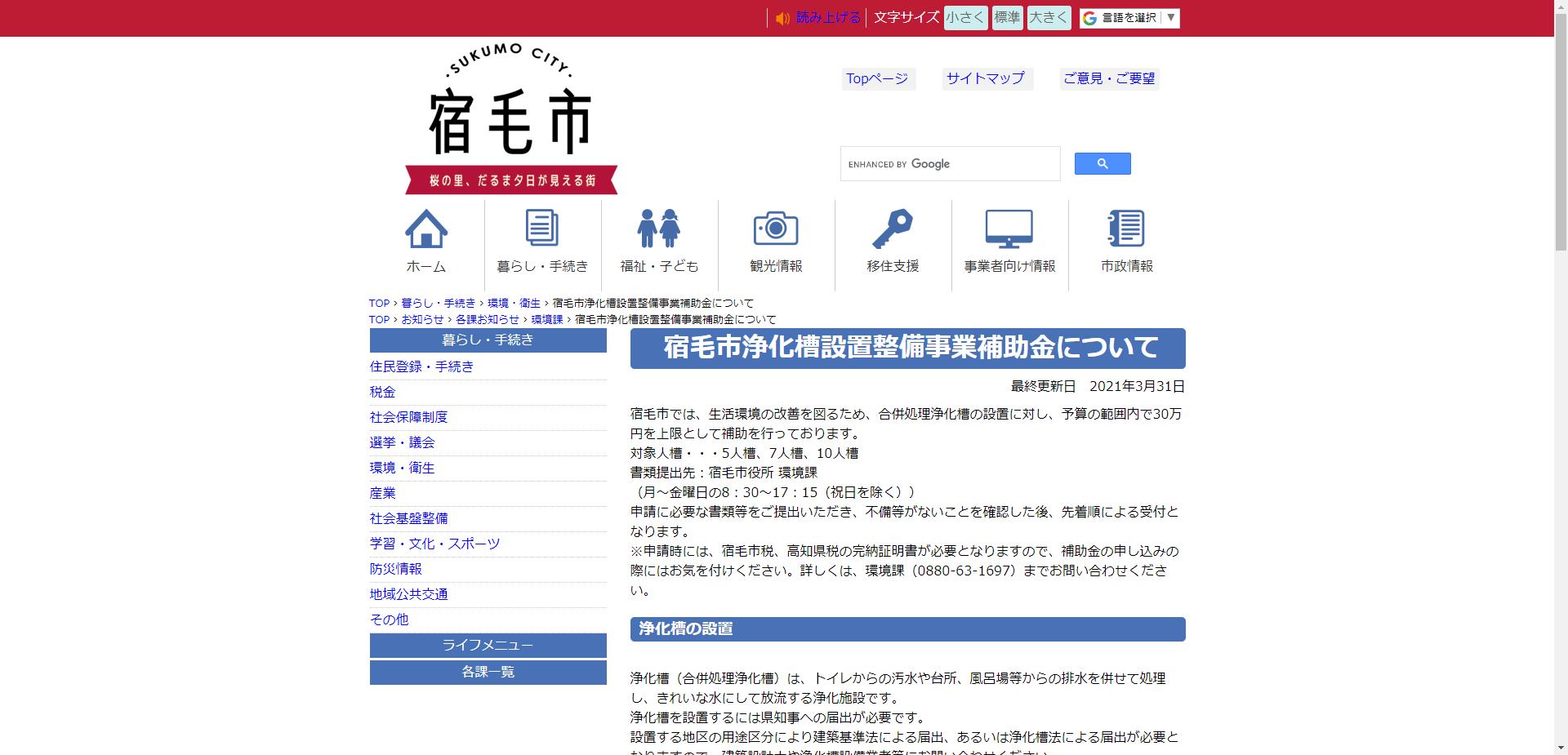Open the 環境・衛生 sidebar menu item
Screen dimensions: 1568x755
pos(401,468)
